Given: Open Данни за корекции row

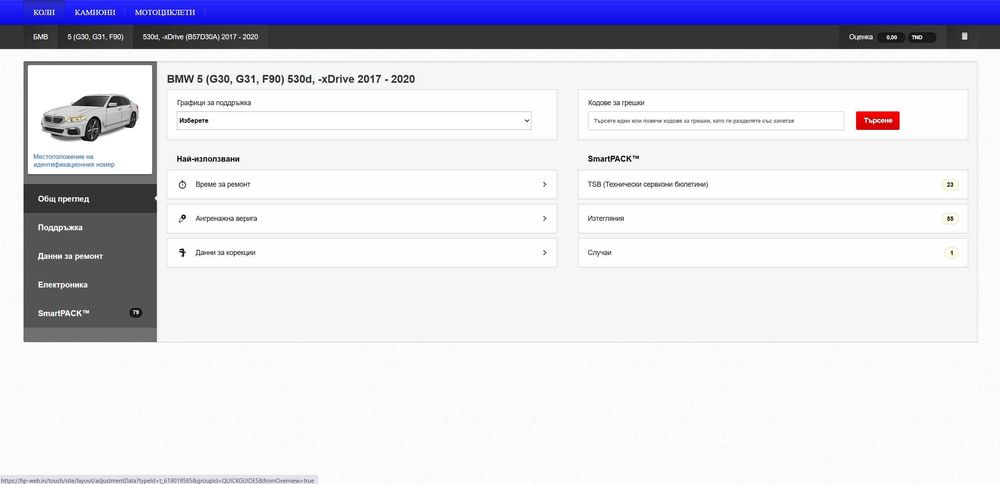Looking at the screenshot, I should pos(362,253).
